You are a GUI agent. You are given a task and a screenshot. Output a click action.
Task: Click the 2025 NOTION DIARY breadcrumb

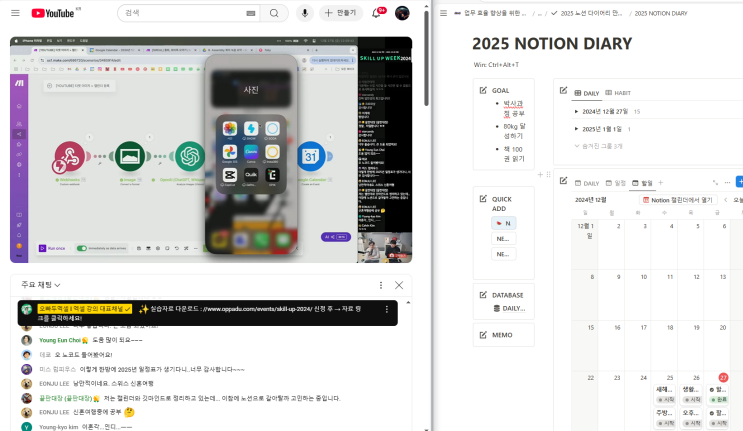pos(661,13)
